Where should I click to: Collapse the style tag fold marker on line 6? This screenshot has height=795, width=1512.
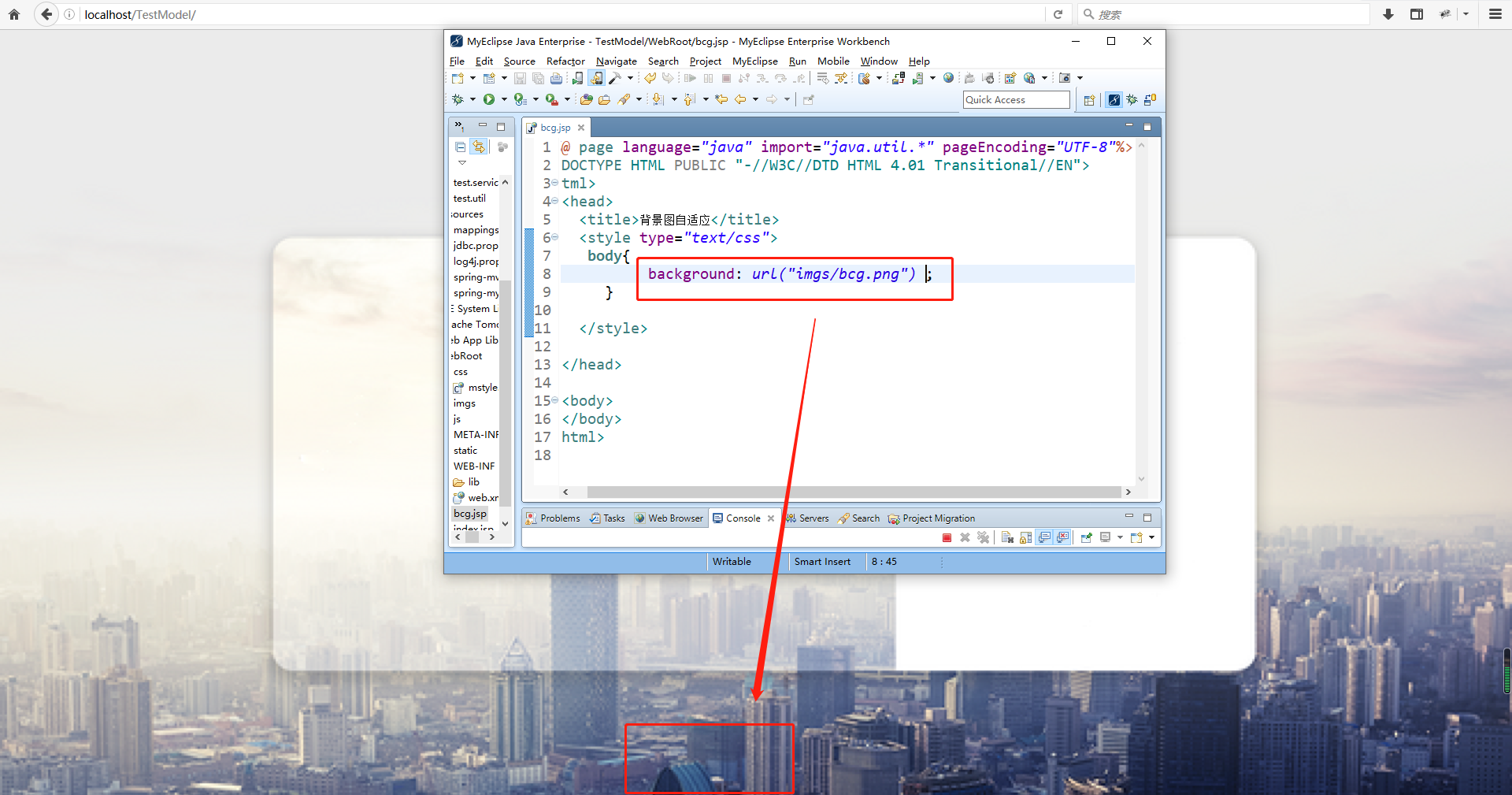click(555, 237)
